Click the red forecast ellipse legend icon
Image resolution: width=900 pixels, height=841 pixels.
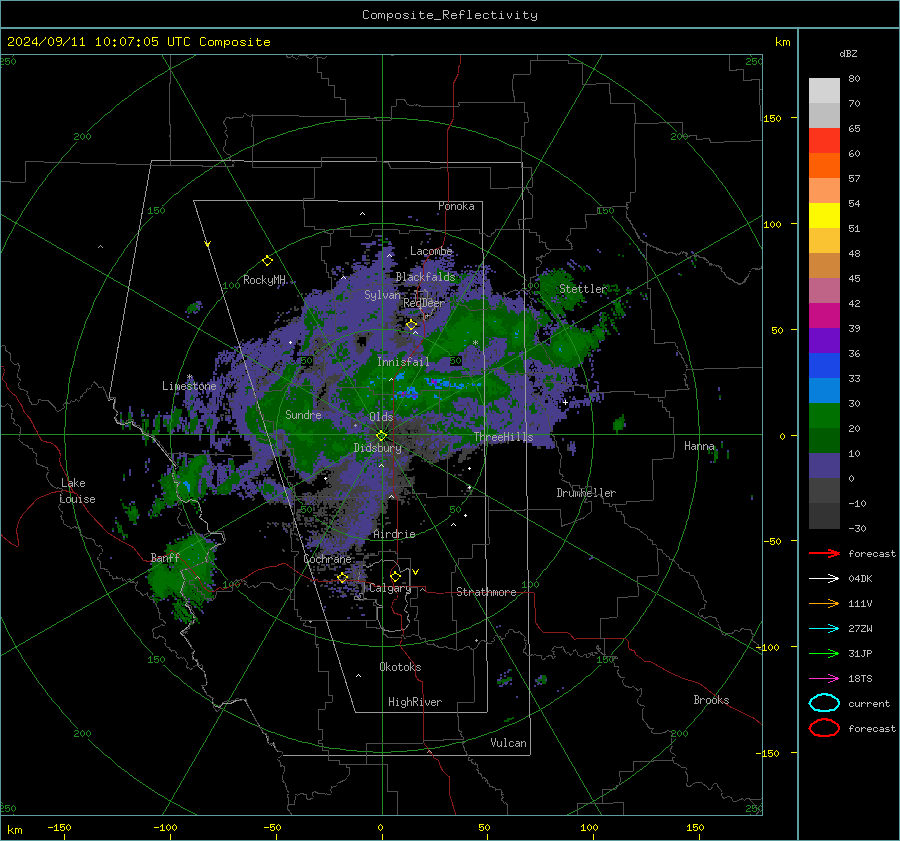click(x=824, y=728)
